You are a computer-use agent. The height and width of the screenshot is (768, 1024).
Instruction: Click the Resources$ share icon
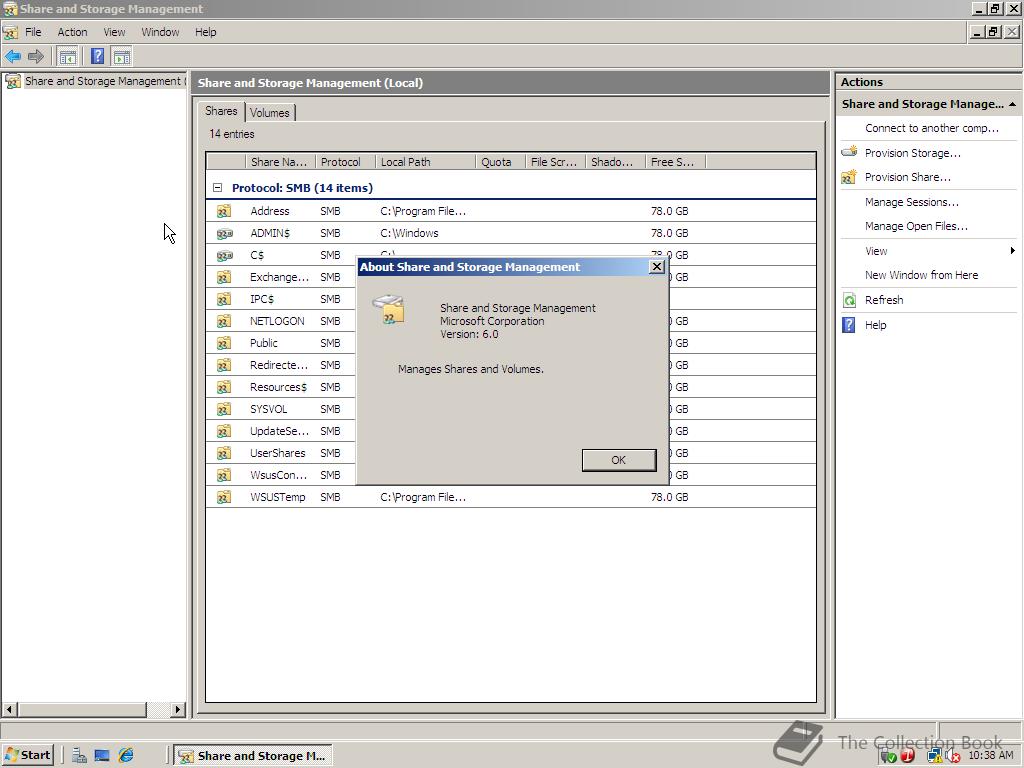[x=224, y=387]
